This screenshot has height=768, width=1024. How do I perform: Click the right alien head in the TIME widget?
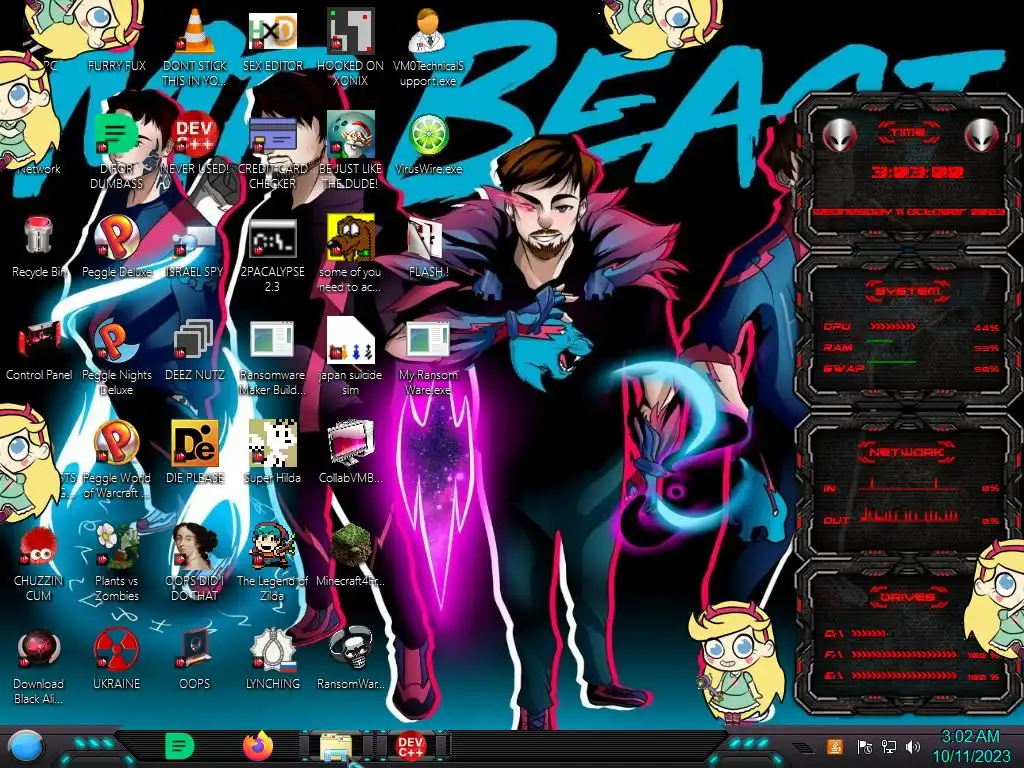coord(982,136)
